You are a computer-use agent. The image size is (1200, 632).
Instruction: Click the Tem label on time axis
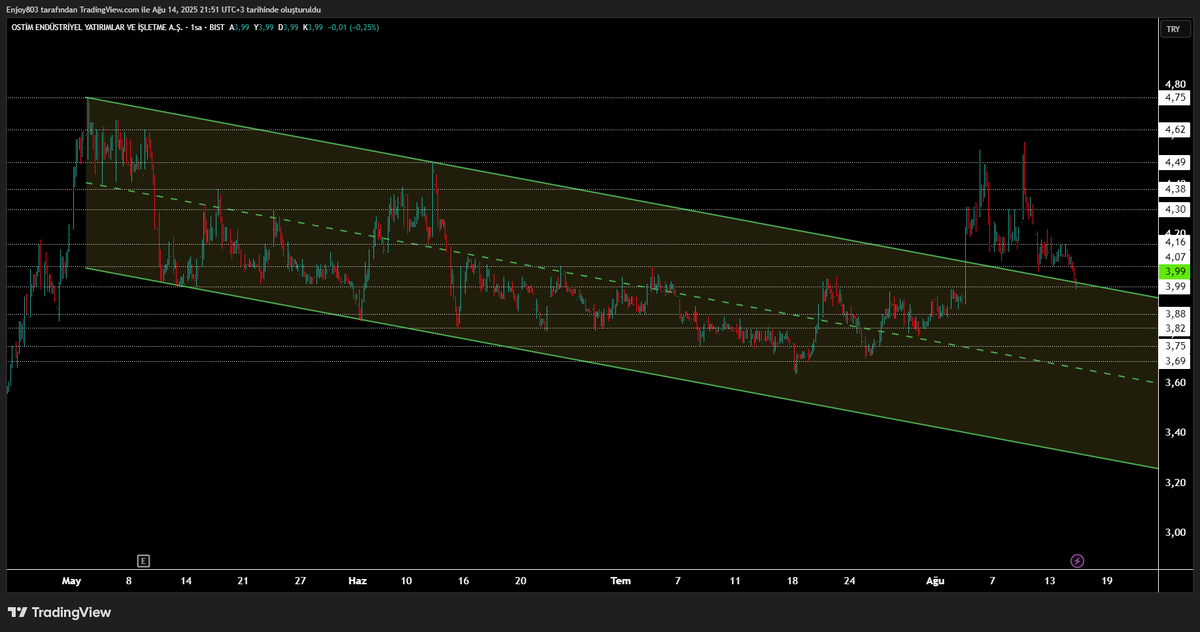point(621,581)
